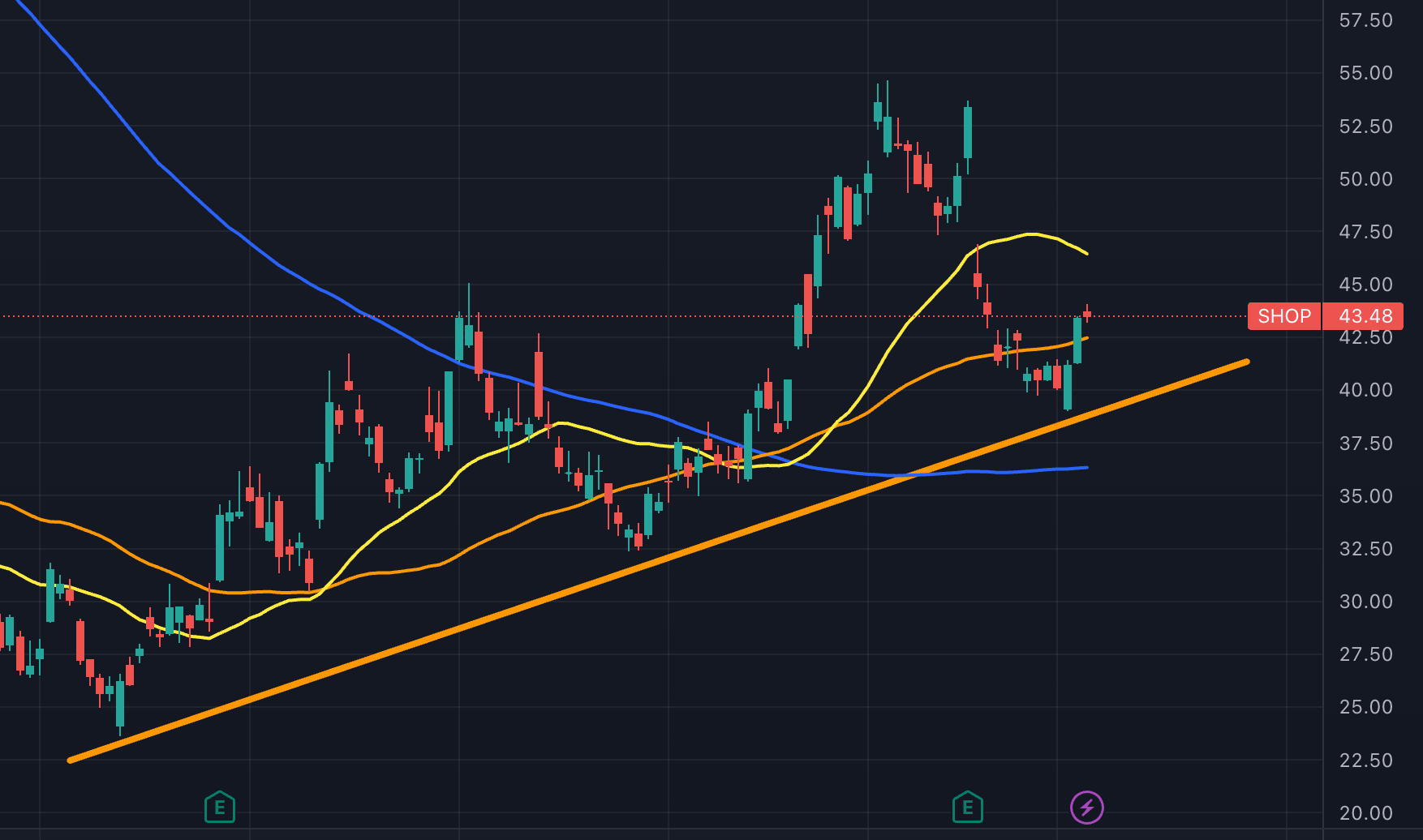Click the 57.50 price axis label
Viewport: 1423px width, 840px height.
click(x=1365, y=20)
